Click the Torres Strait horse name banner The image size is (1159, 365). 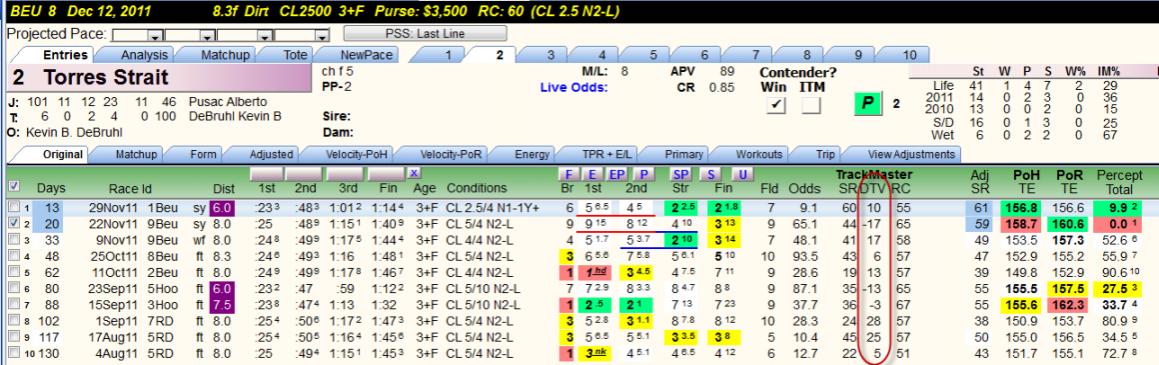coord(160,78)
